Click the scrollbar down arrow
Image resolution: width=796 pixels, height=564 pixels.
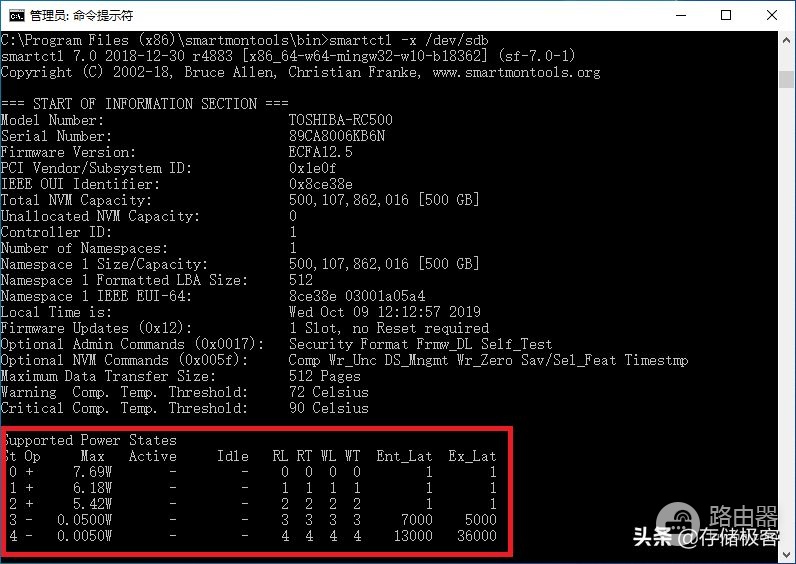(786, 554)
